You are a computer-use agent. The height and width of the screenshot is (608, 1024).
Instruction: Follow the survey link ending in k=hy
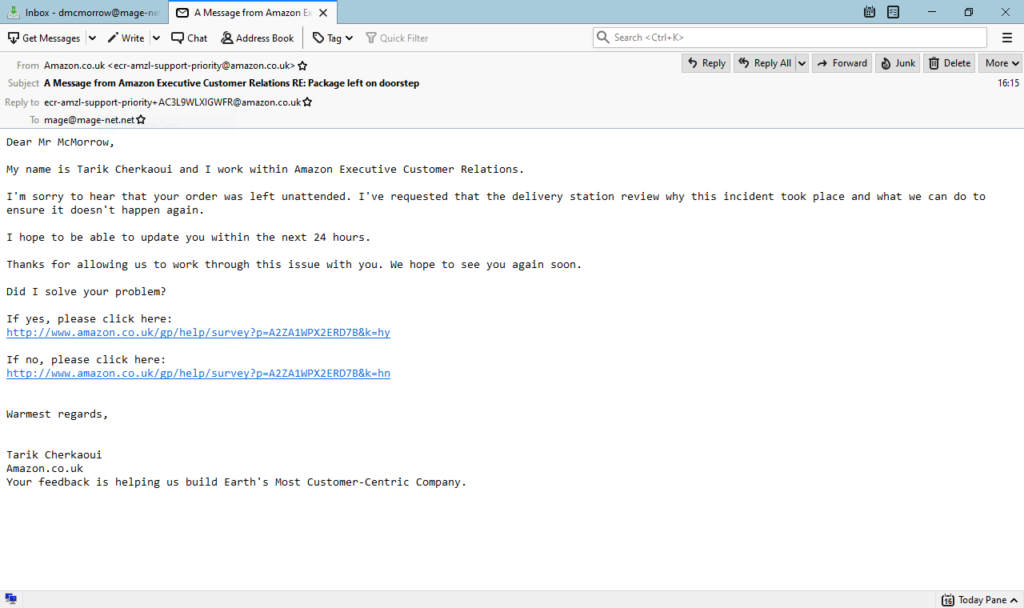click(198, 333)
